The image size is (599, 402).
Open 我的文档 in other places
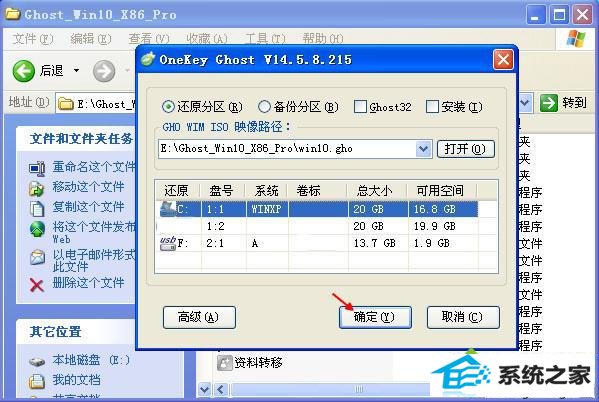[76, 380]
